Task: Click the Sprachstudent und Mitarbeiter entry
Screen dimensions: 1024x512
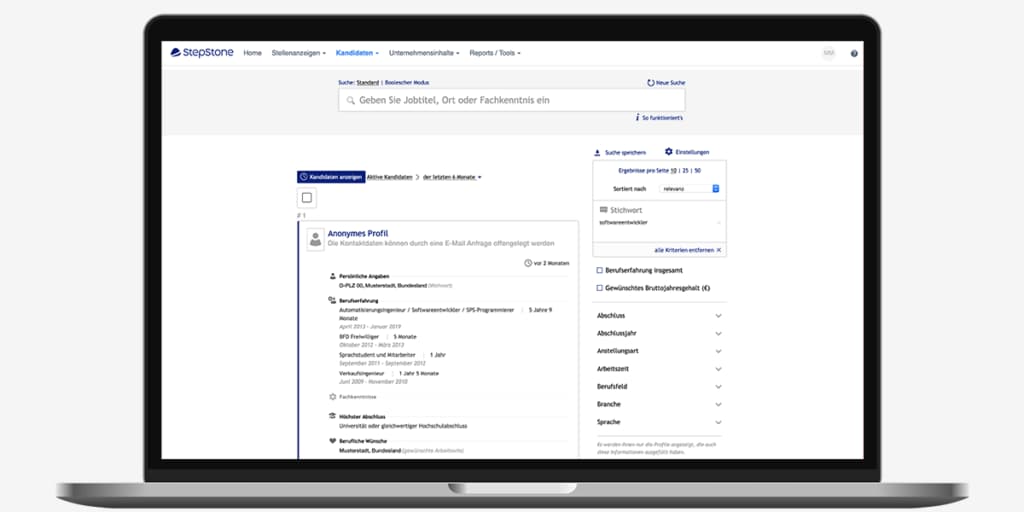Action: (x=377, y=355)
